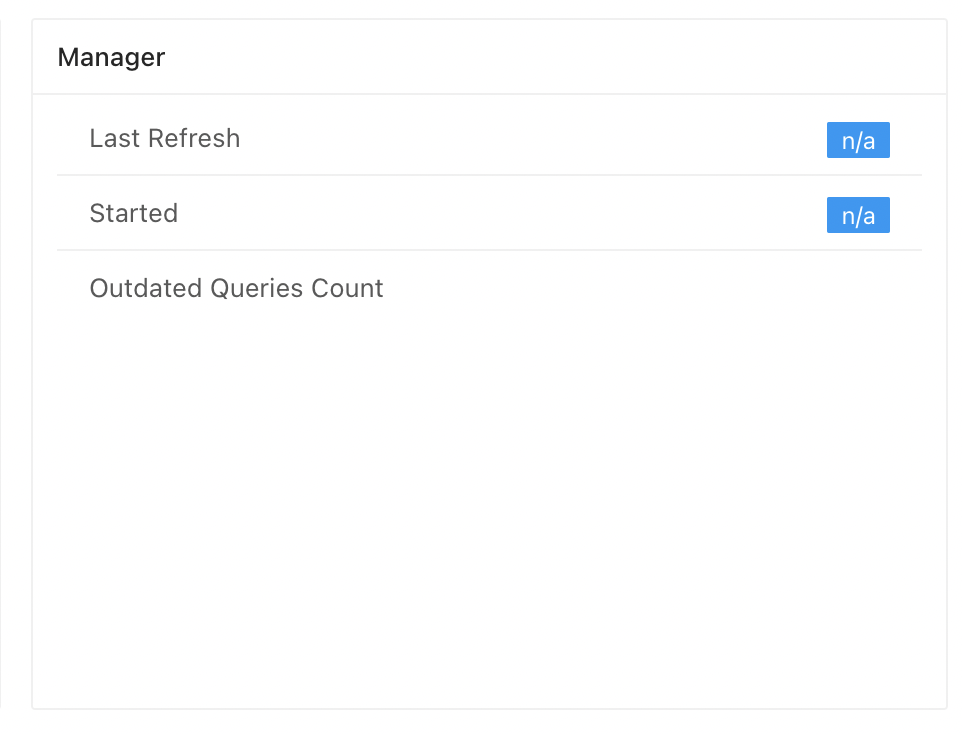Click the Started label text
The width and height of the screenshot is (962, 734).
point(133,213)
